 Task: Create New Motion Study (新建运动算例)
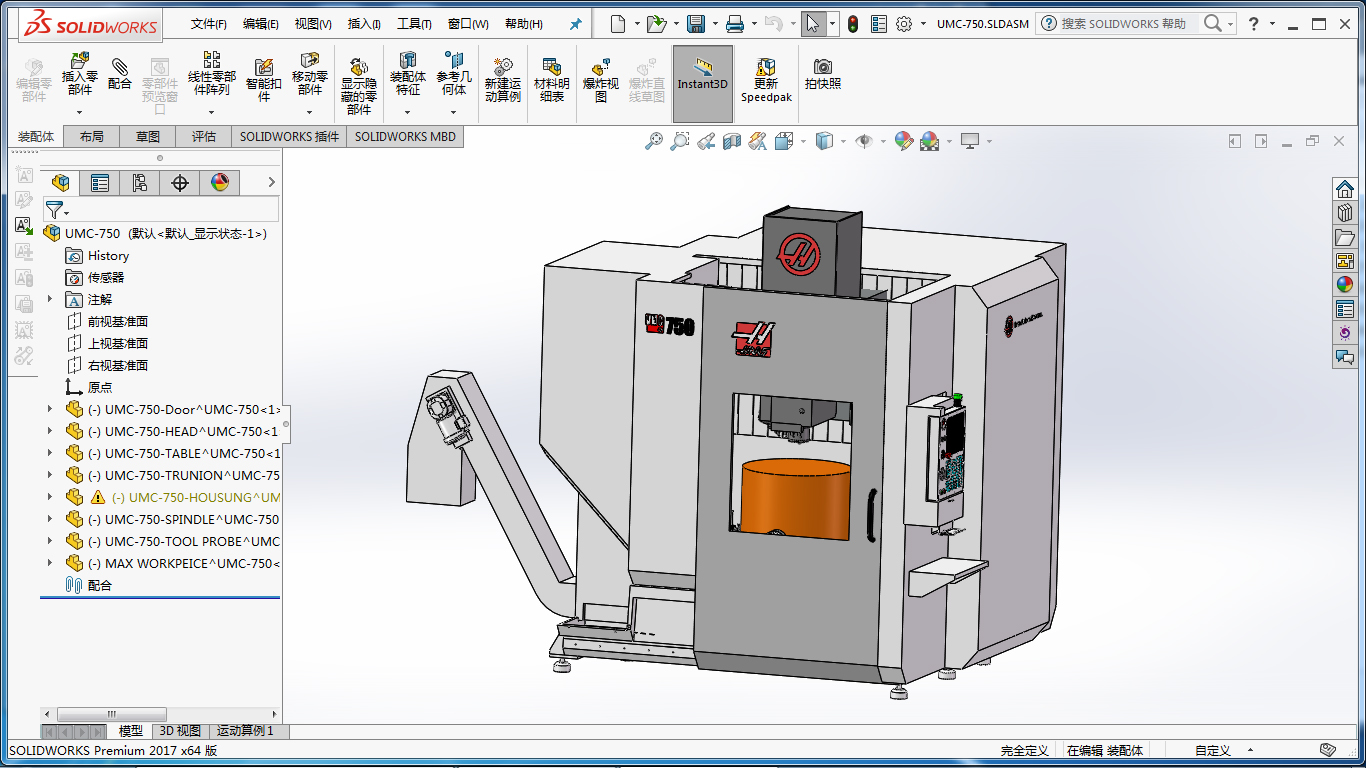tap(503, 80)
